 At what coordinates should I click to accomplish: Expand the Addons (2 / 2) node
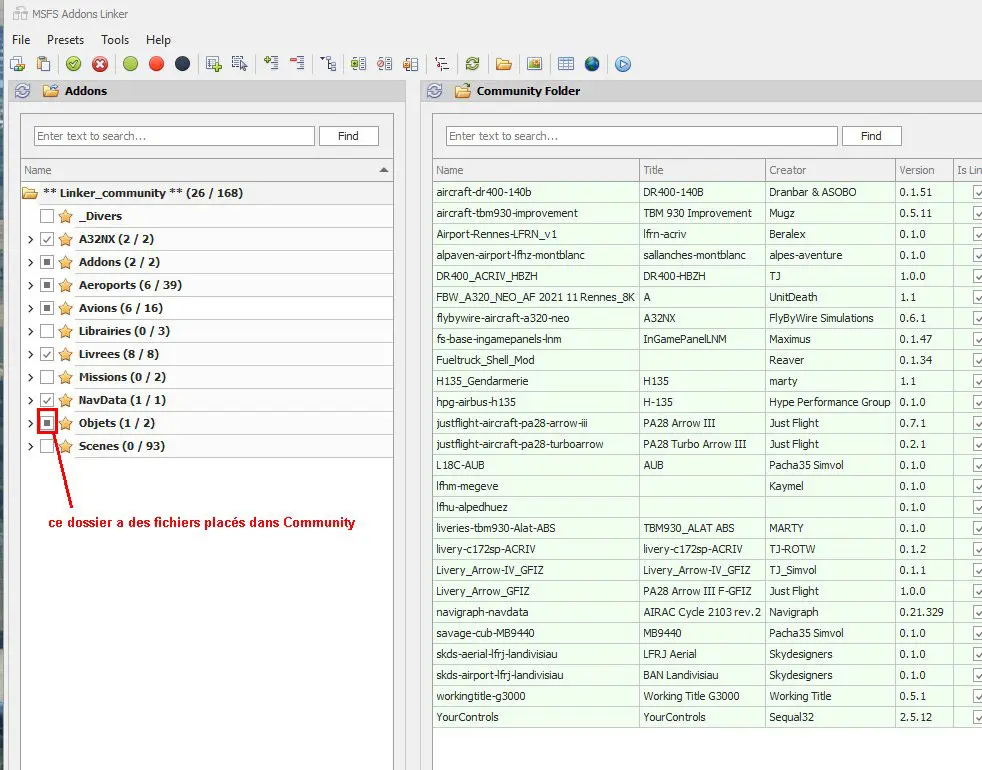30,262
